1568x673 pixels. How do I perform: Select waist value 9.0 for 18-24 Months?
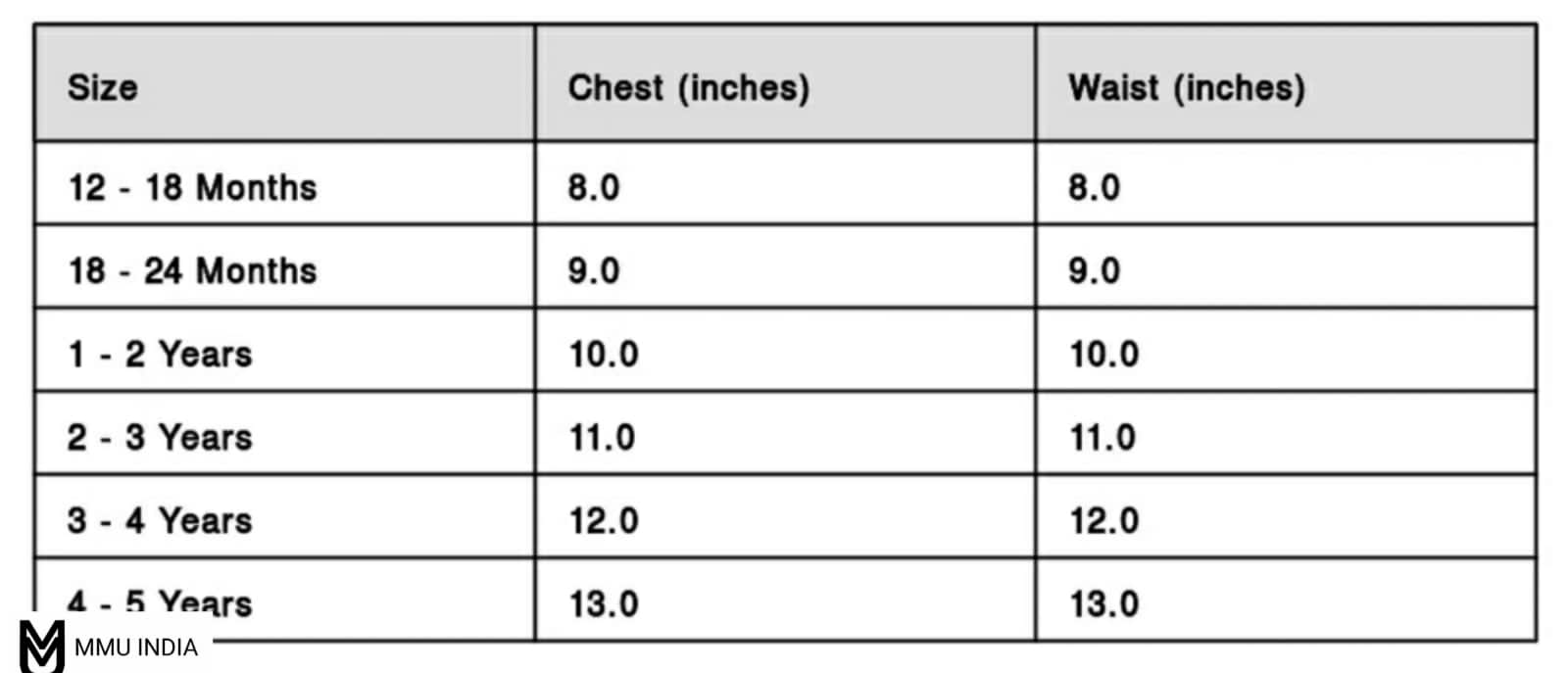pyautogui.click(x=1094, y=270)
